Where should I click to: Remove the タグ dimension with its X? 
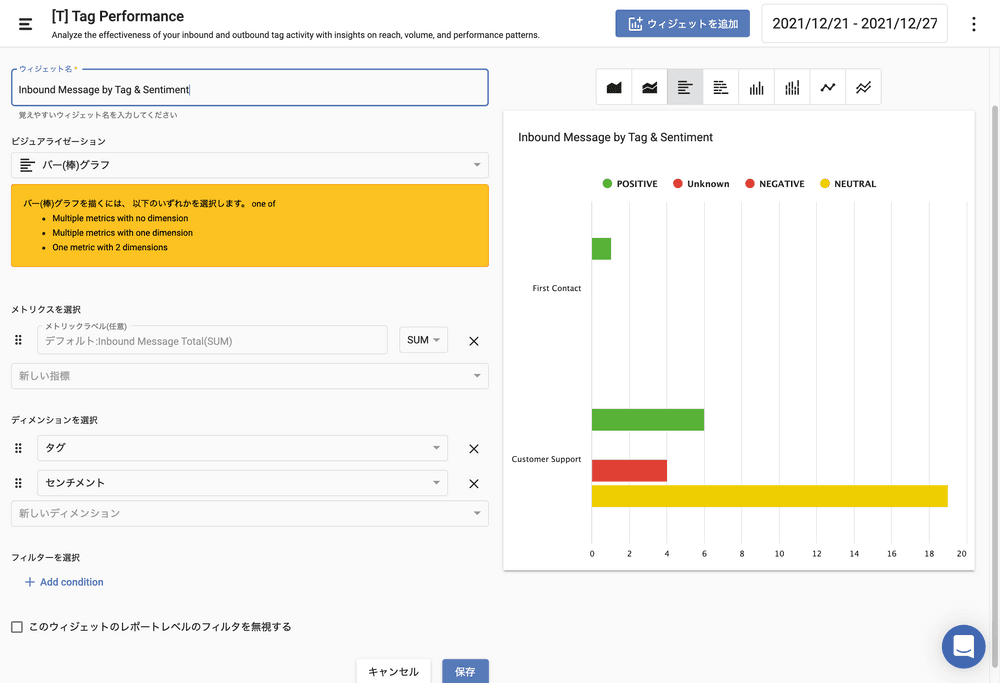(x=474, y=449)
